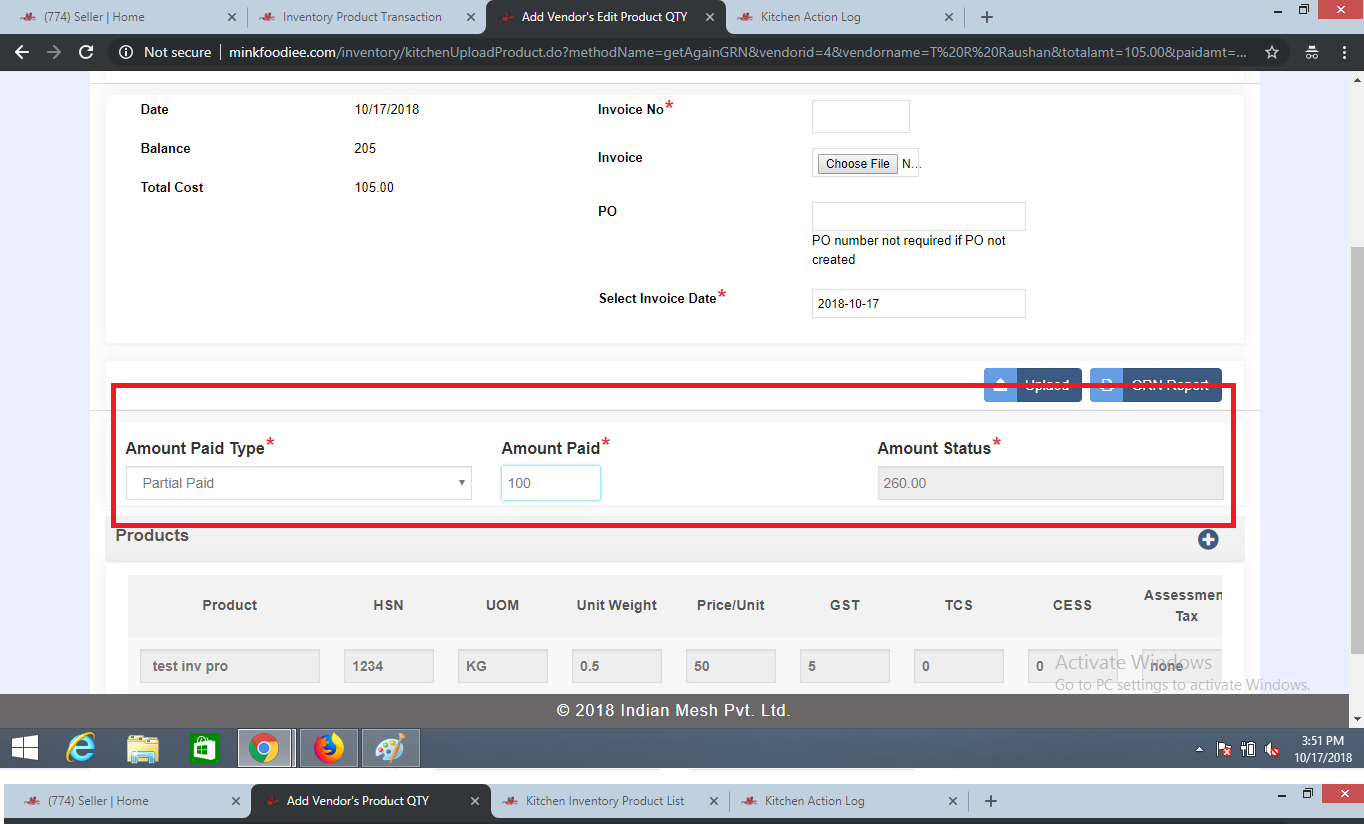
Task: Click the UOM field showing KG
Action: coord(502,666)
